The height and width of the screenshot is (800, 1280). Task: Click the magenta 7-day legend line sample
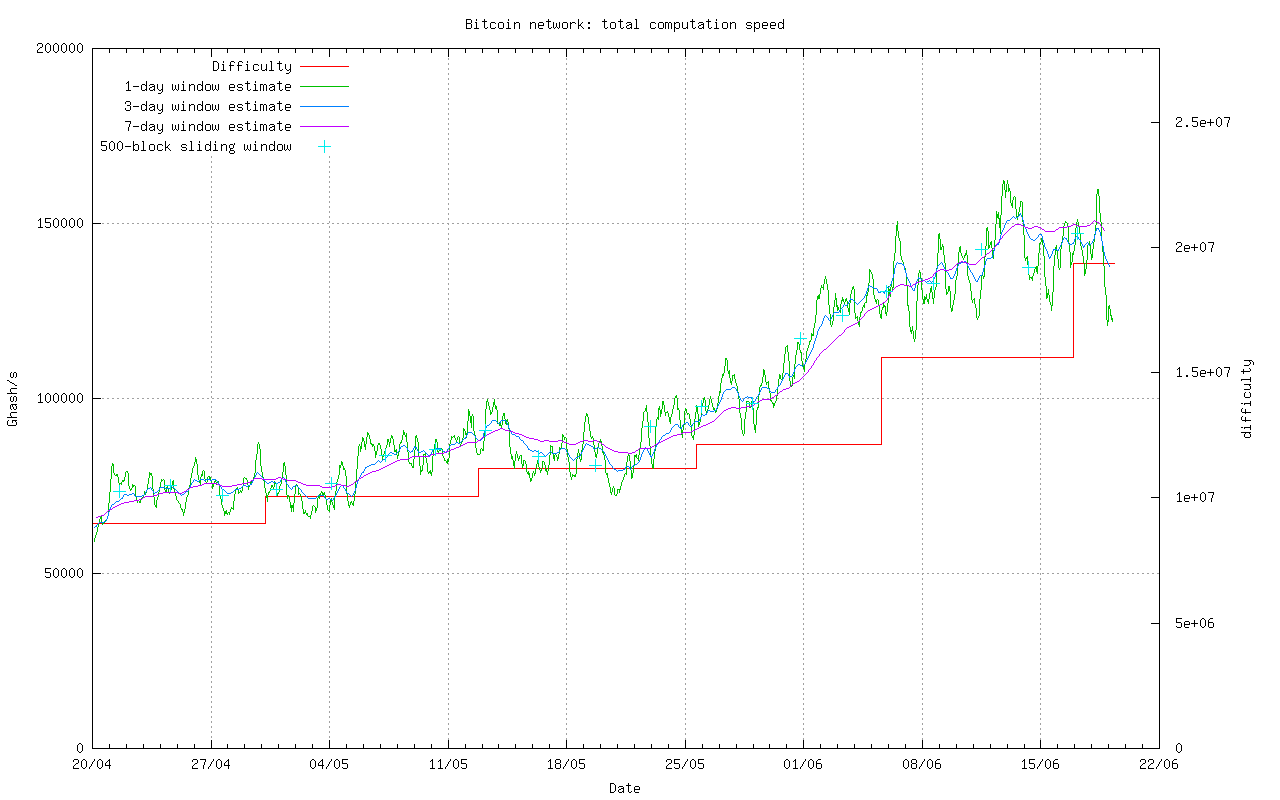(x=324, y=127)
